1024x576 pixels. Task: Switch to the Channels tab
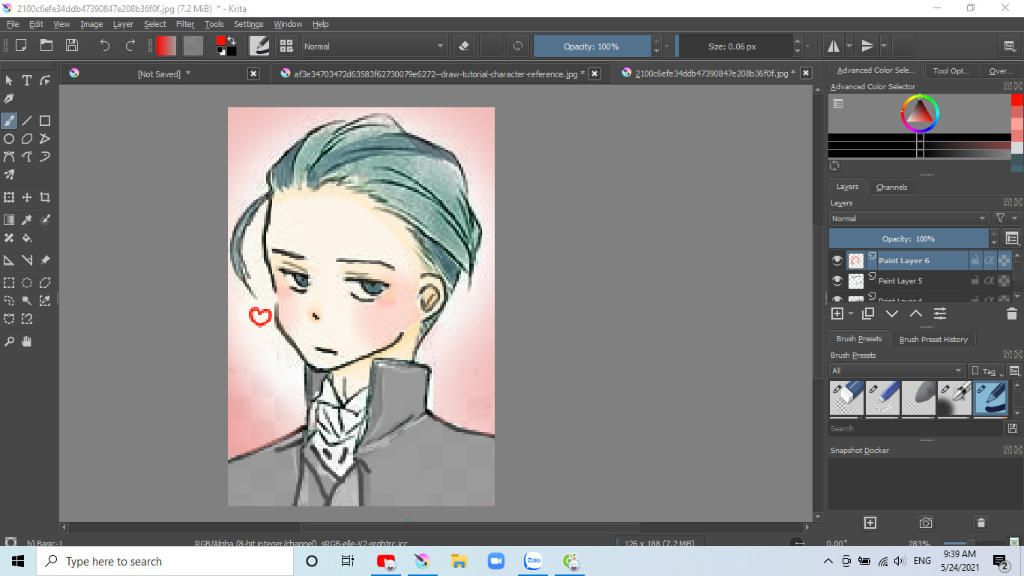[x=891, y=187]
